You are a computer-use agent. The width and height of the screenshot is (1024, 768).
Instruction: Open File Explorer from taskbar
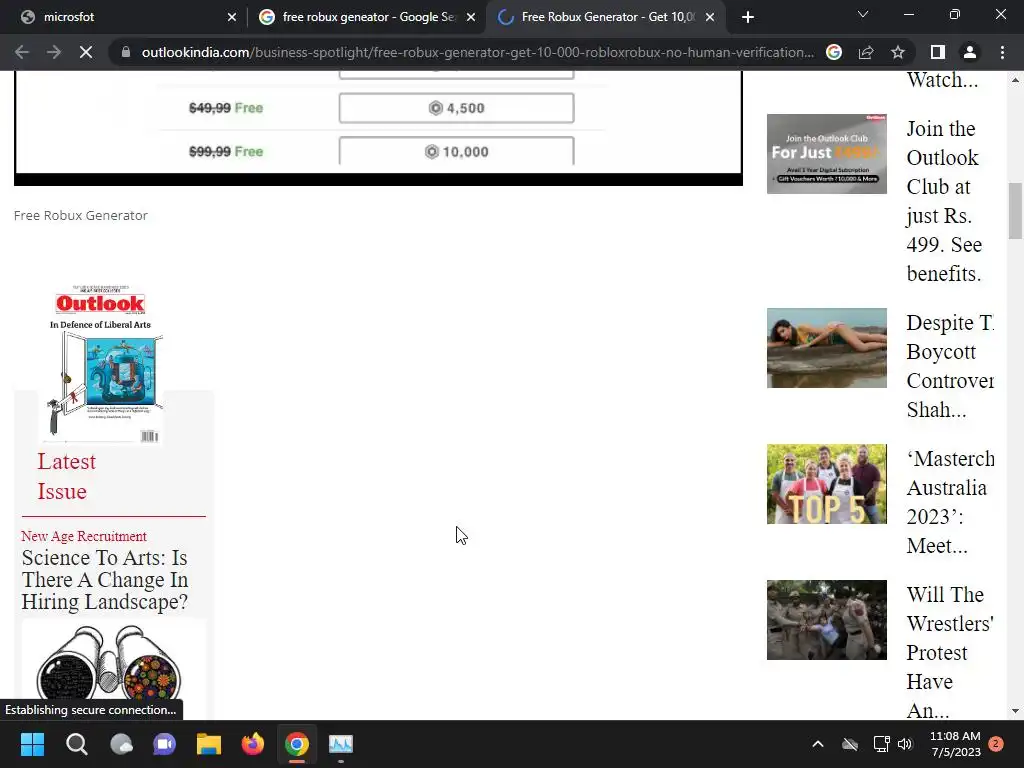[x=209, y=744]
